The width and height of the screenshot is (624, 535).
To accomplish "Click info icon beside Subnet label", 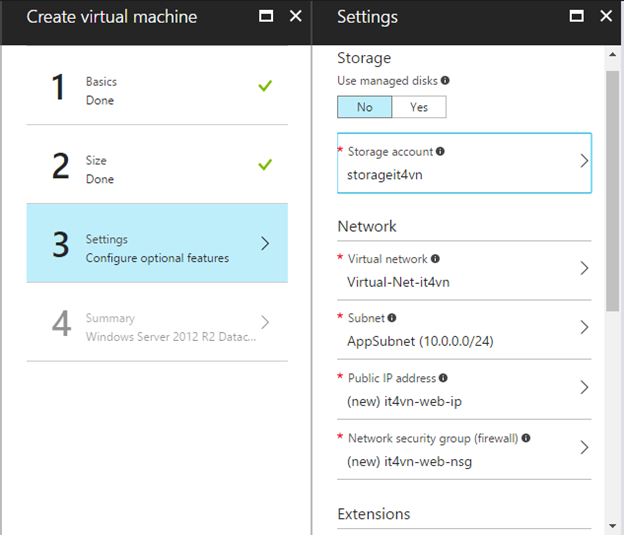I will click(392, 318).
